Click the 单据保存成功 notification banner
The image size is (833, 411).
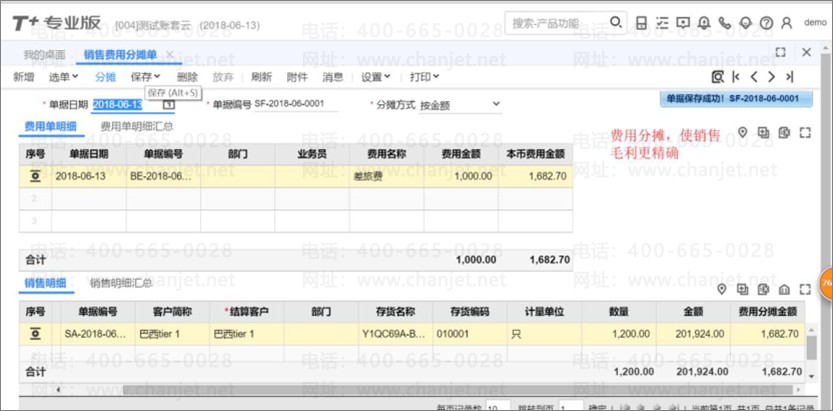coord(736,99)
